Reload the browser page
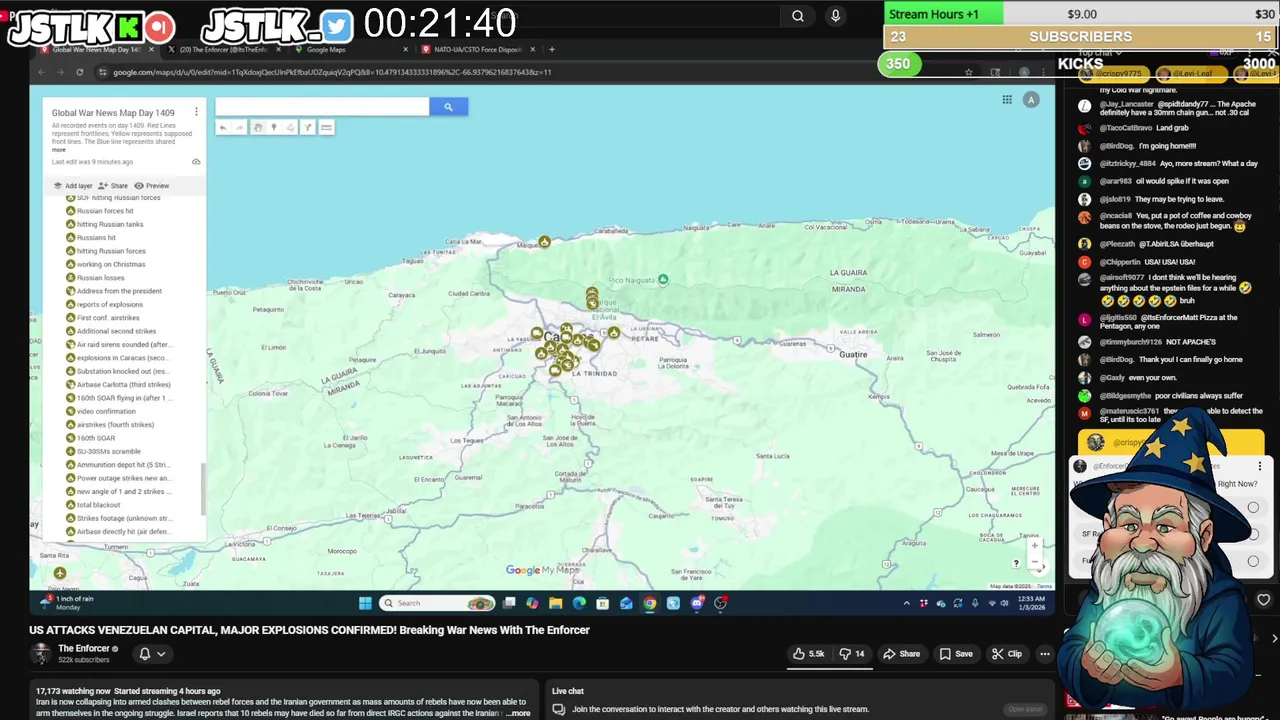Image resolution: width=1280 pixels, height=720 pixels. pos(80,72)
